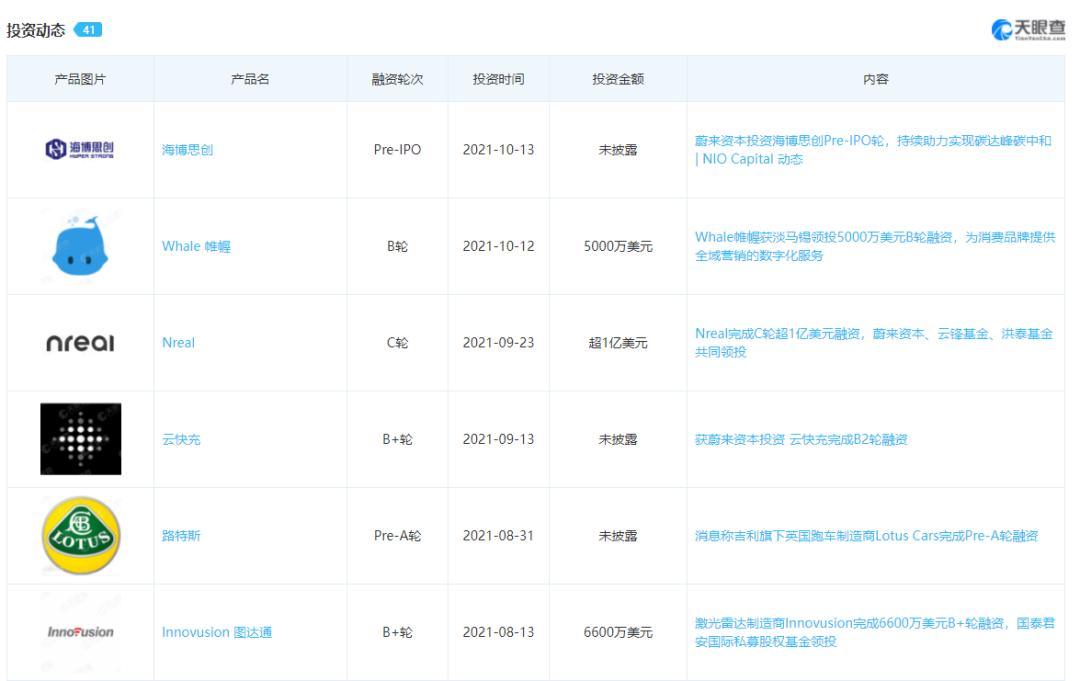Open the 蔚来资本投资海博思创Pre-IPO轮 article link

click(x=873, y=150)
